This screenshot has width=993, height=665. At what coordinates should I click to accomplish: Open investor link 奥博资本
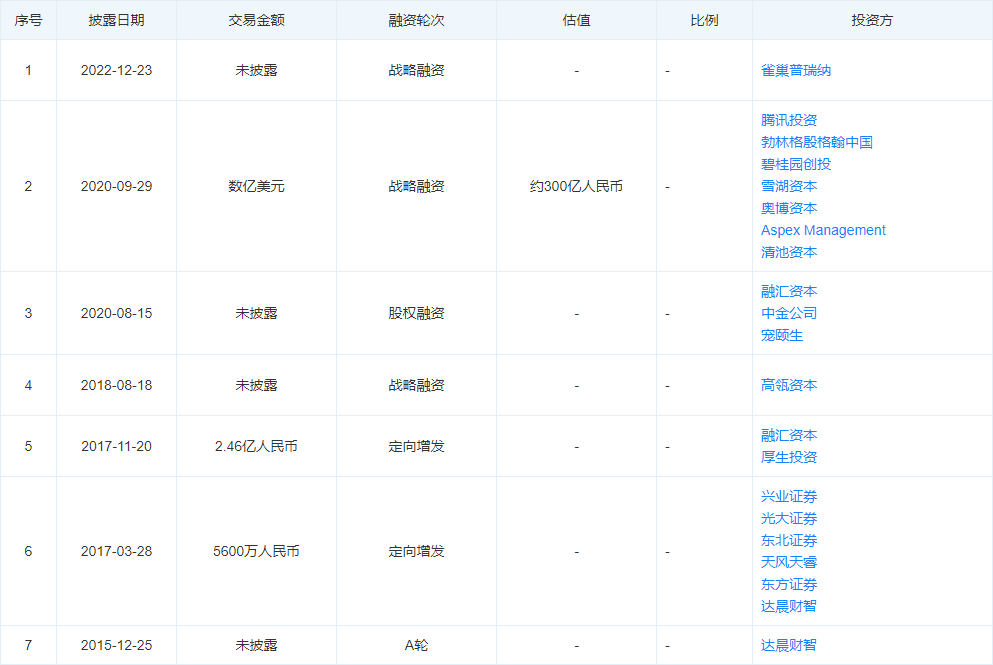pyautogui.click(x=788, y=208)
